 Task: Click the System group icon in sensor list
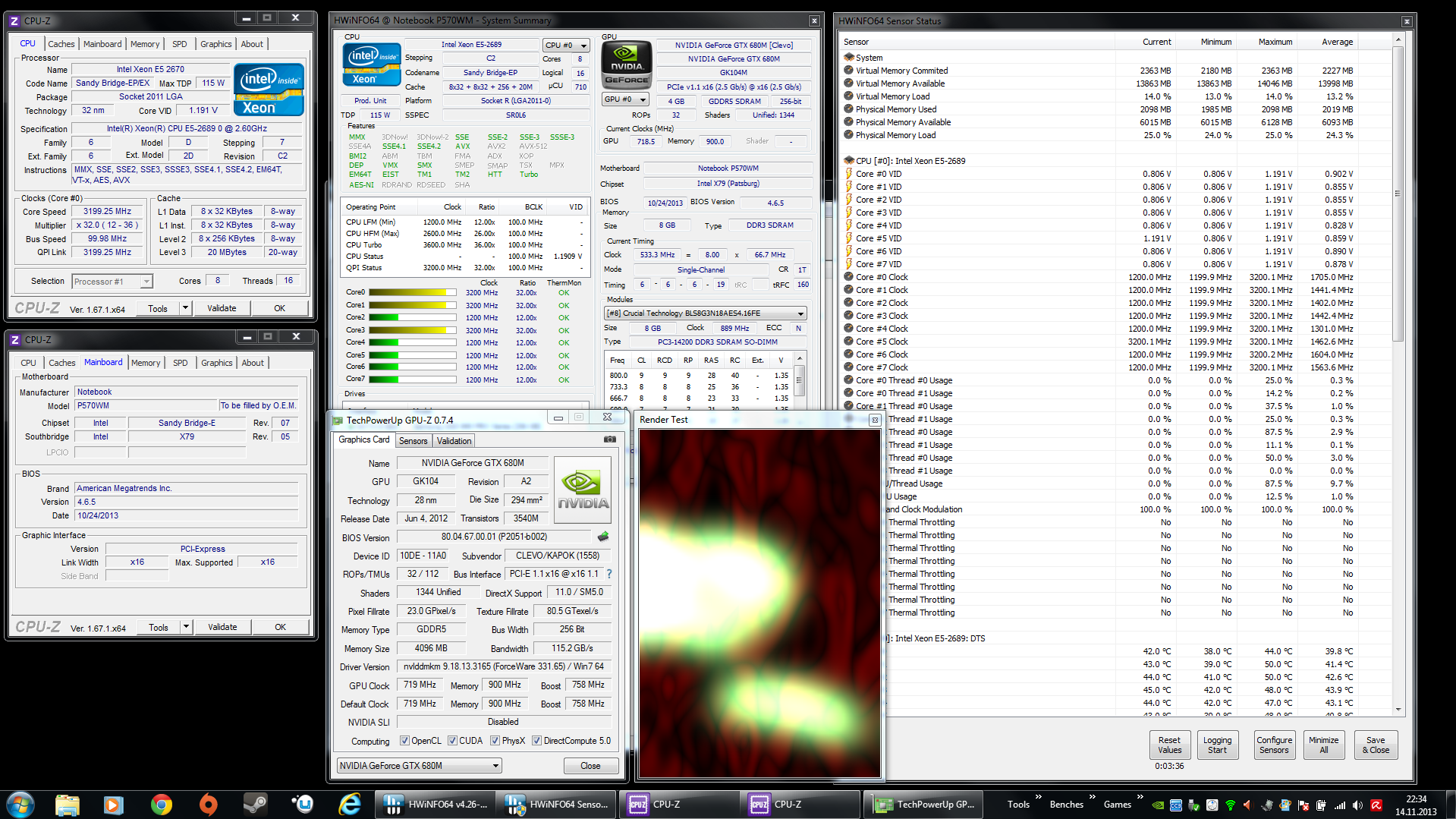coord(849,57)
